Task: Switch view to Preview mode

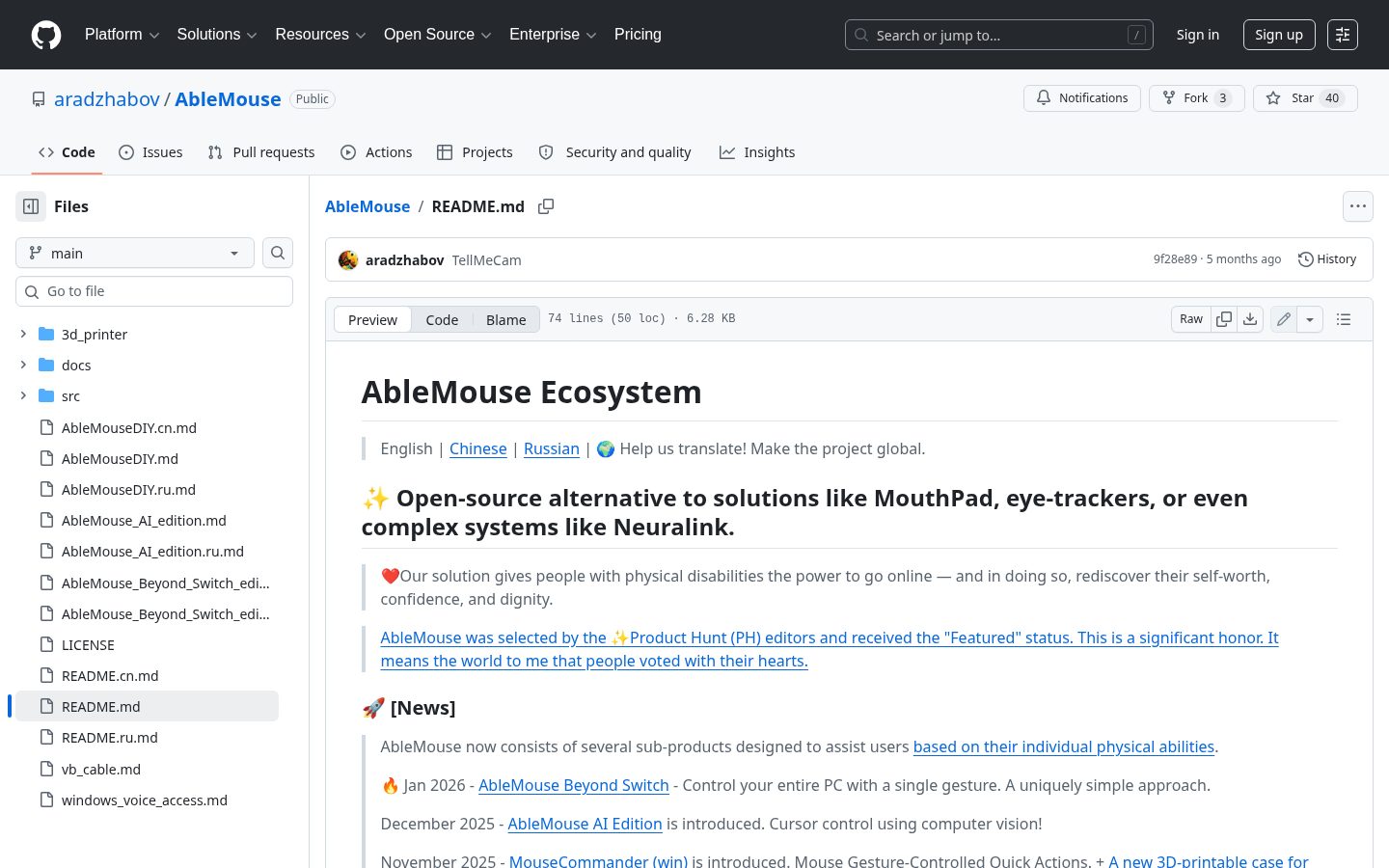Action: coord(372,319)
